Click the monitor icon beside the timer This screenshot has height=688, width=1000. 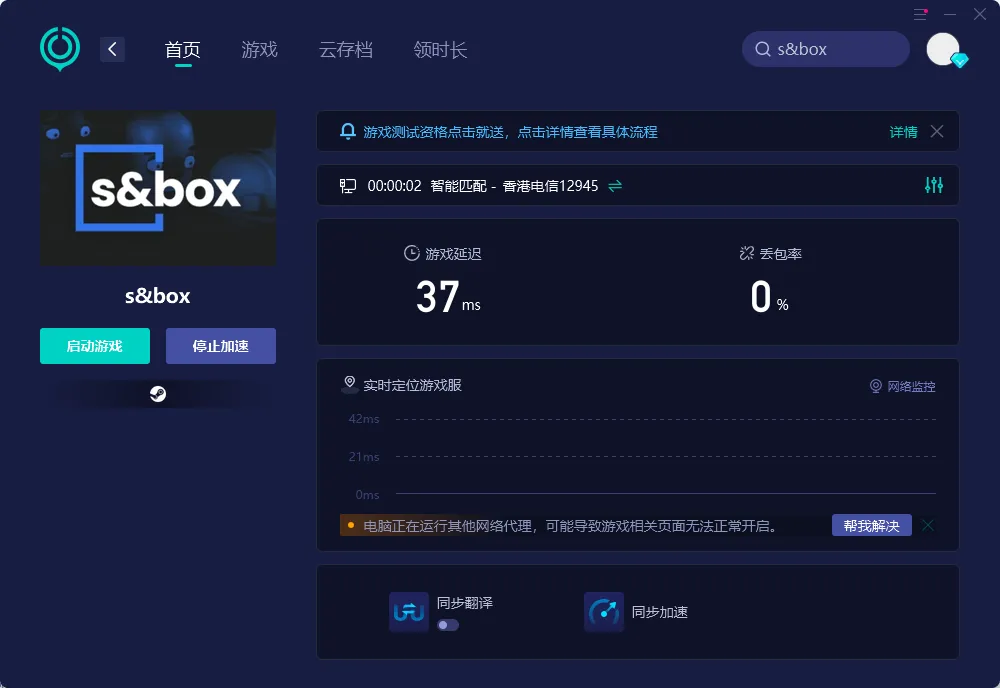[348, 186]
